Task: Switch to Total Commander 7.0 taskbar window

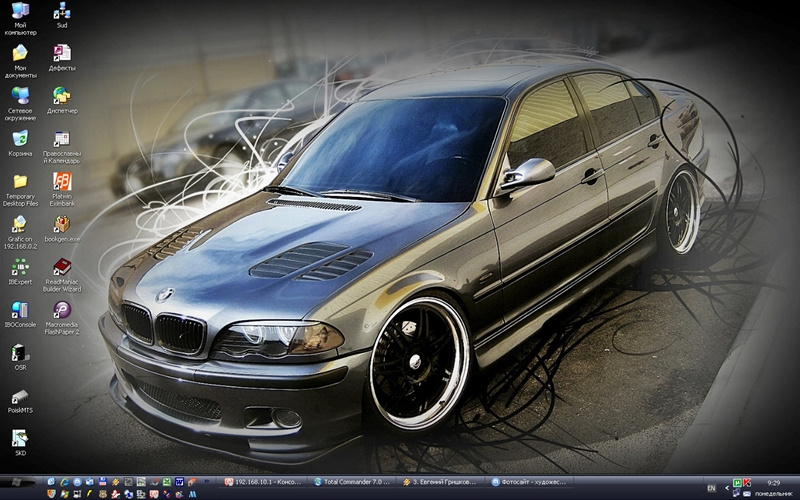Action: point(353,482)
